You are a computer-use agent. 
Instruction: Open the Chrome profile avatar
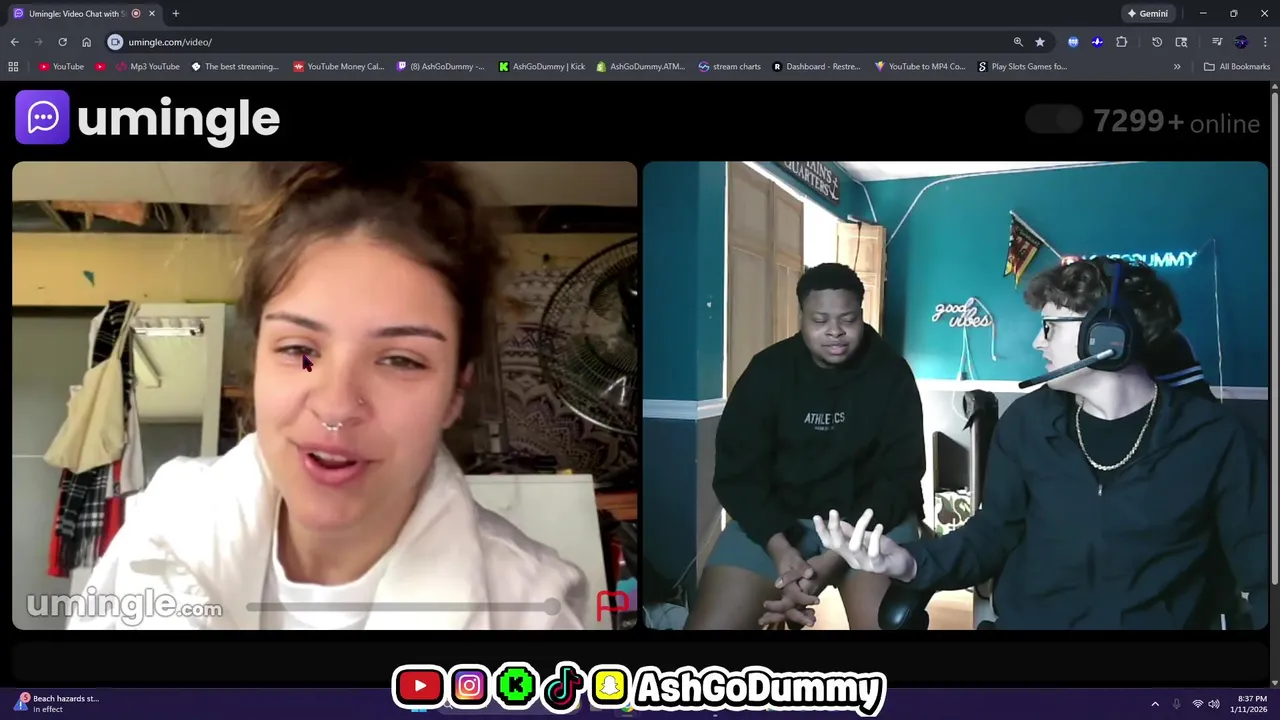pyautogui.click(x=1241, y=42)
